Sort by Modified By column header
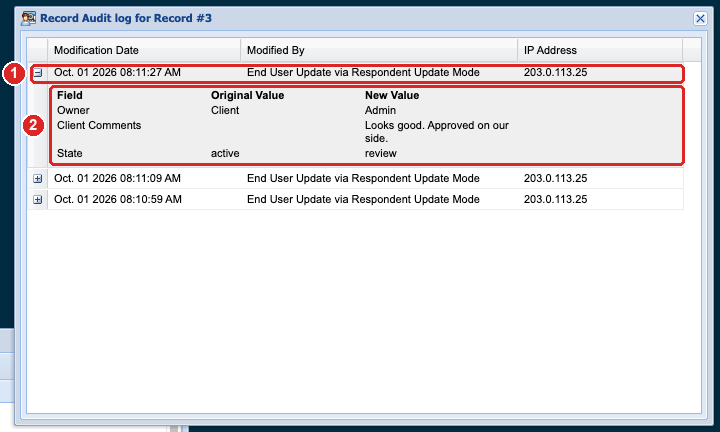Screen dimensions: 720x432 (379, 50)
